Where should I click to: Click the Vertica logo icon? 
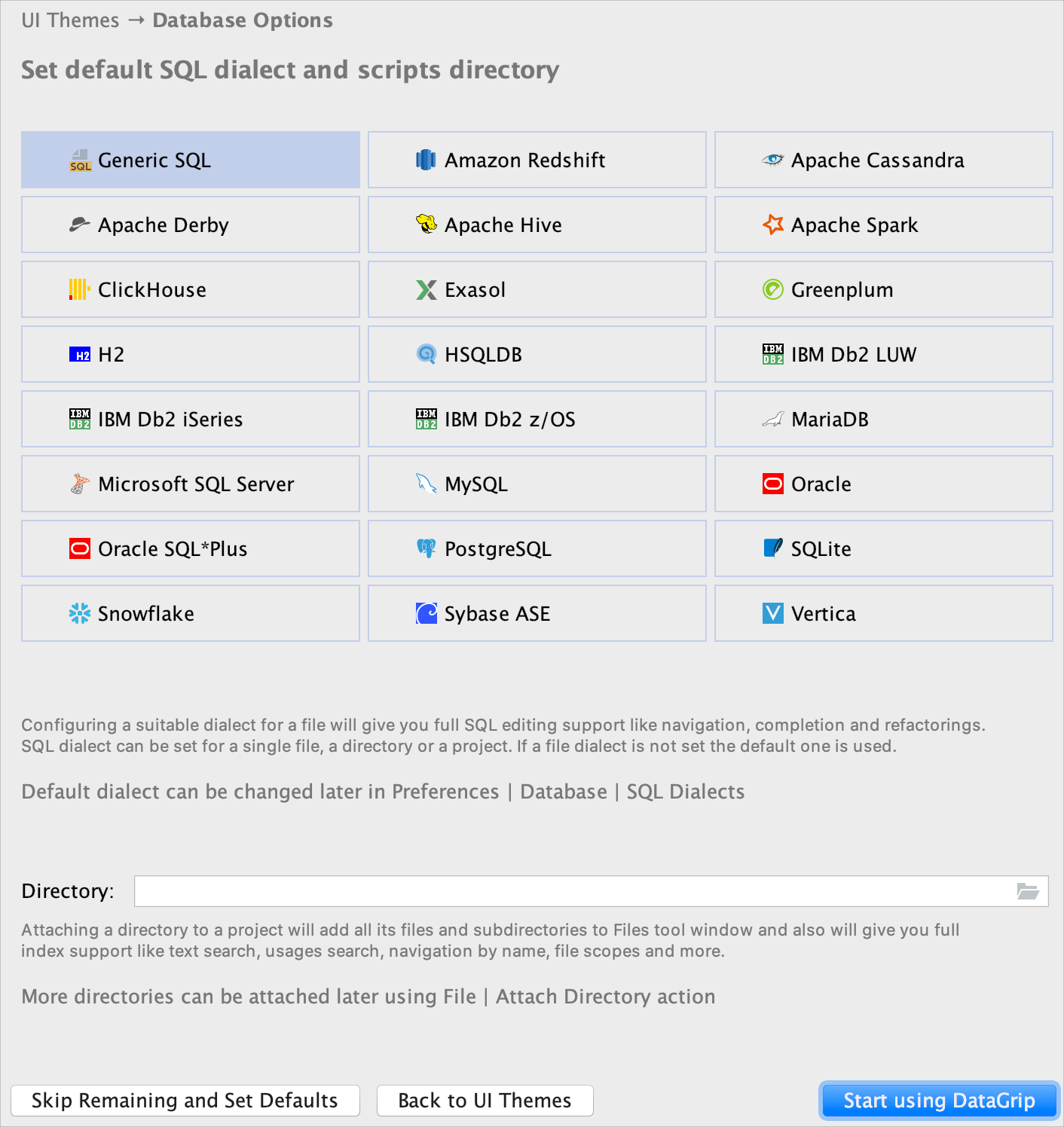[773, 613]
